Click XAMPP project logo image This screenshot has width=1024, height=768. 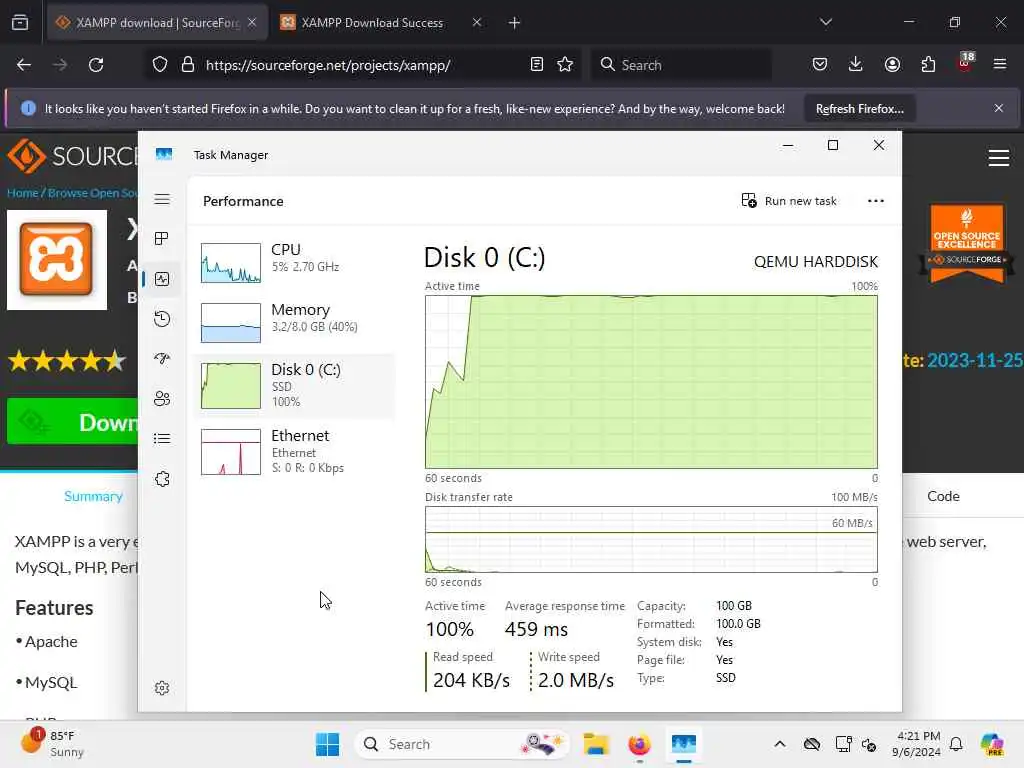pyautogui.click(x=57, y=260)
